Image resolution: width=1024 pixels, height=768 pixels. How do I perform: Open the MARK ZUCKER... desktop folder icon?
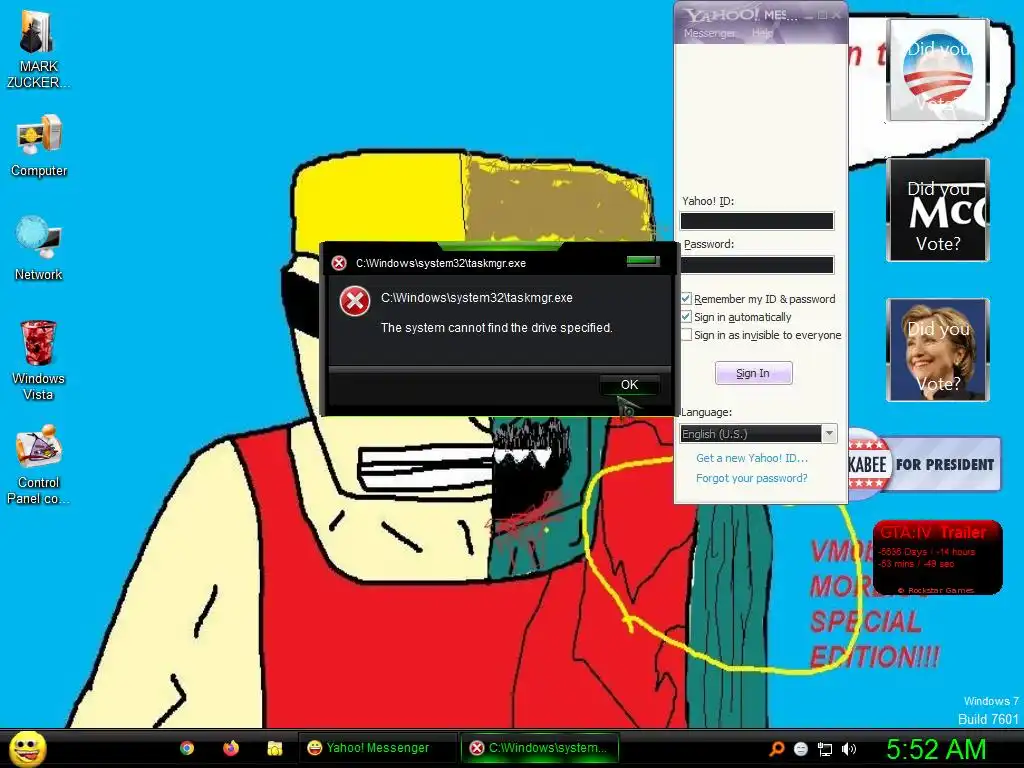point(38,49)
